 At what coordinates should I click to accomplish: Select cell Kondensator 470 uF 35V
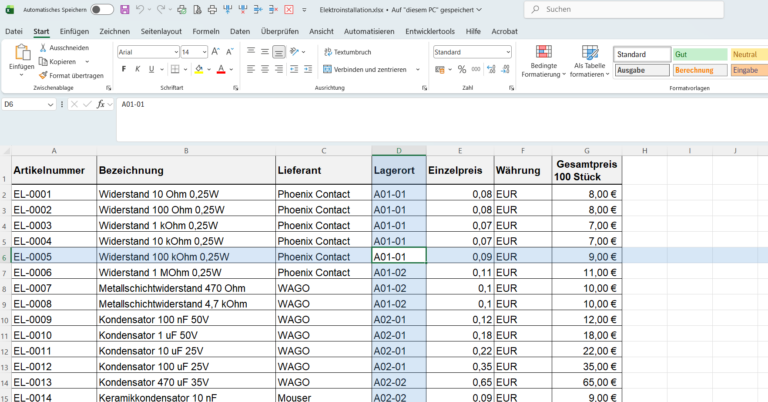[186, 382]
